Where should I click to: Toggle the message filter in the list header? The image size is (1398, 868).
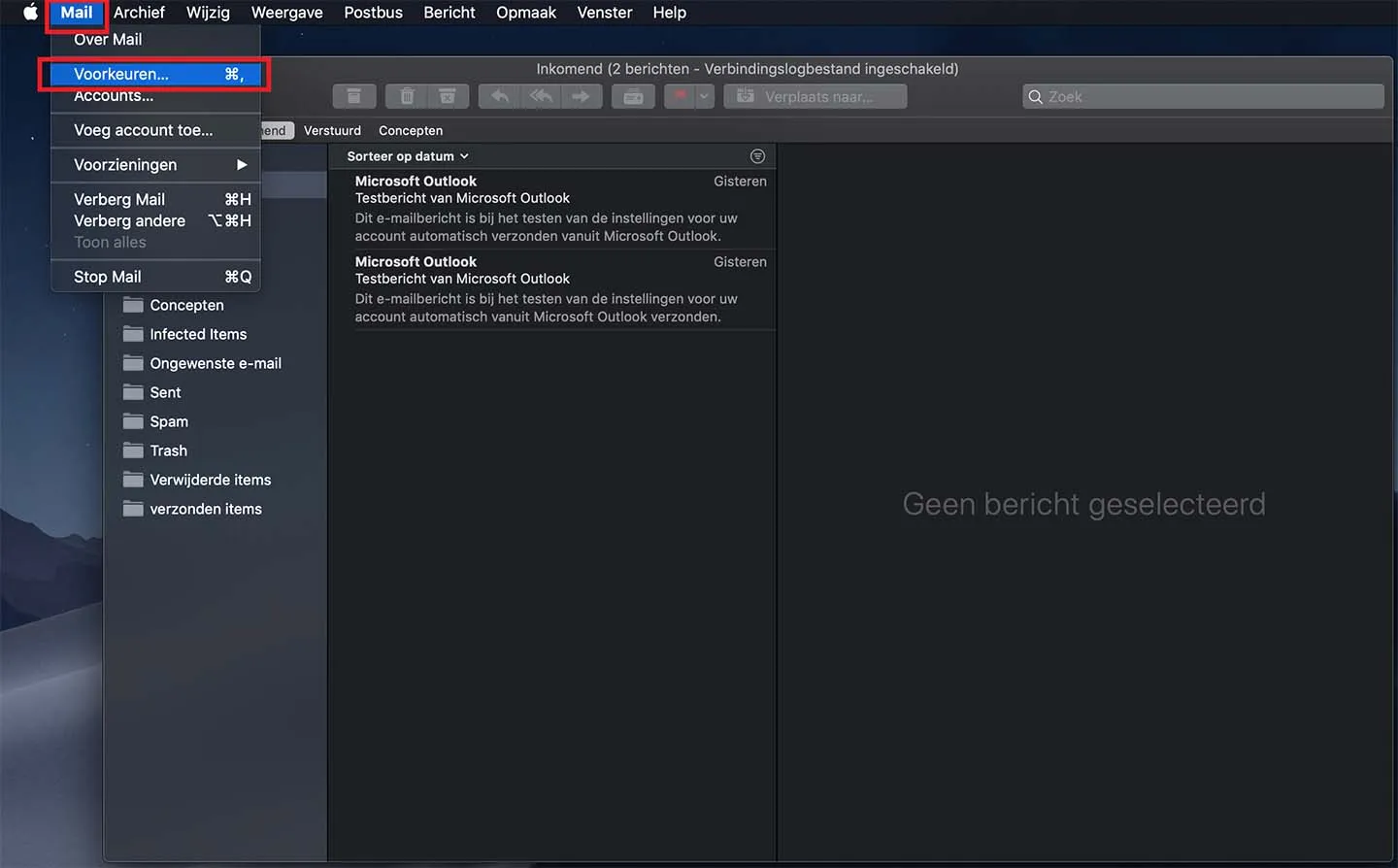(x=757, y=155)
